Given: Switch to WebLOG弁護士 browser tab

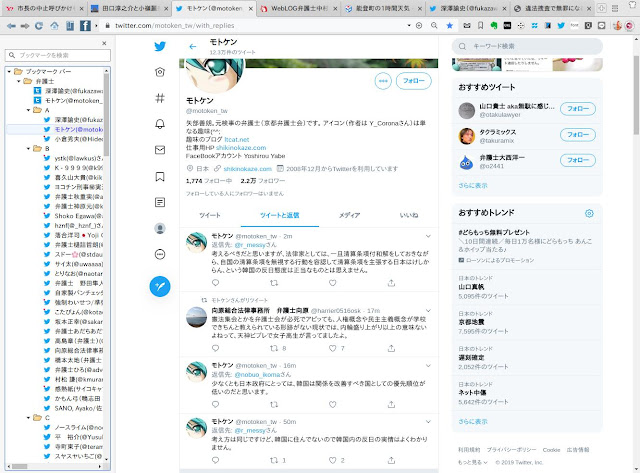Looking at the screenshot, I should [x=299, y=8].
